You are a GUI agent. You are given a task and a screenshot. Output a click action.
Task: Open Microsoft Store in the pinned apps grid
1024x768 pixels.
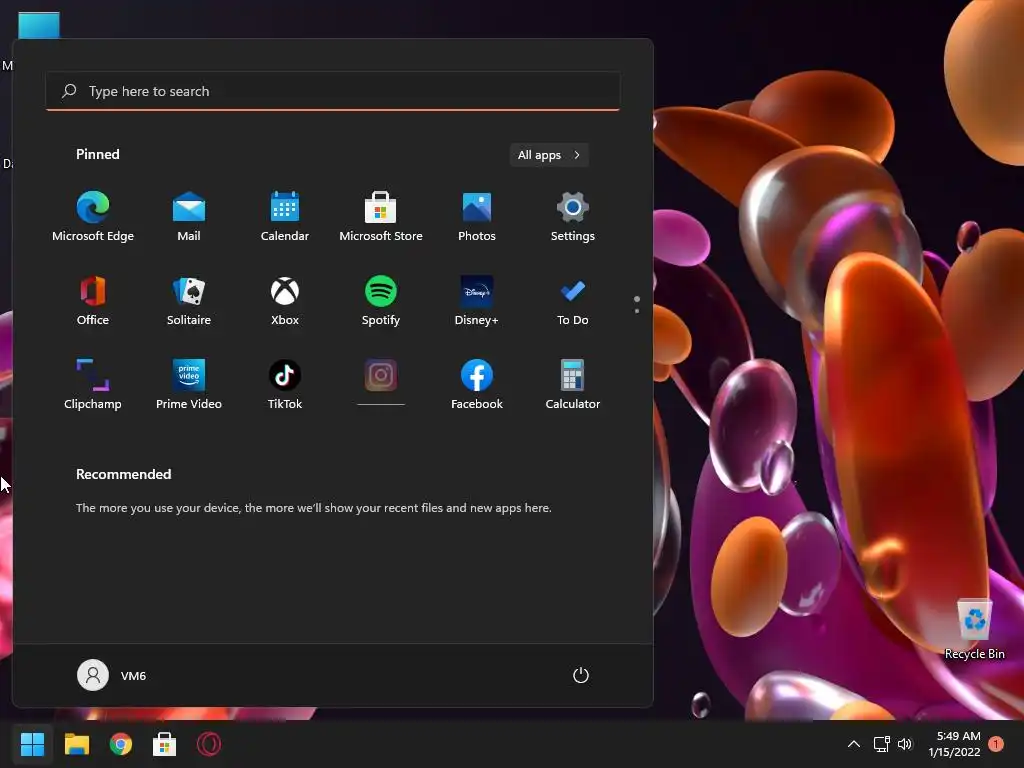point(381,217)
